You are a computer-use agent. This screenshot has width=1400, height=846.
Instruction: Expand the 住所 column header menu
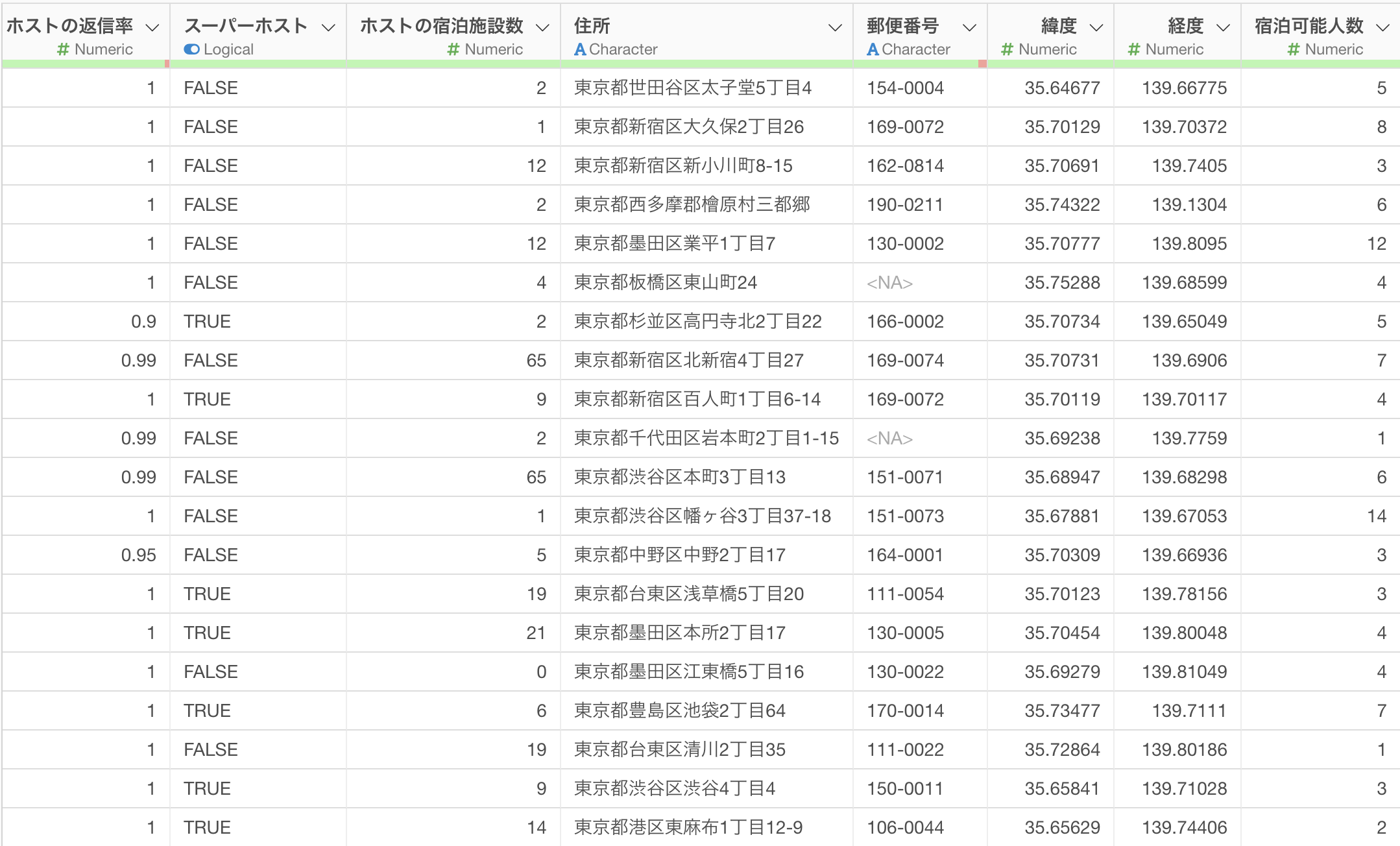[836, 27]
